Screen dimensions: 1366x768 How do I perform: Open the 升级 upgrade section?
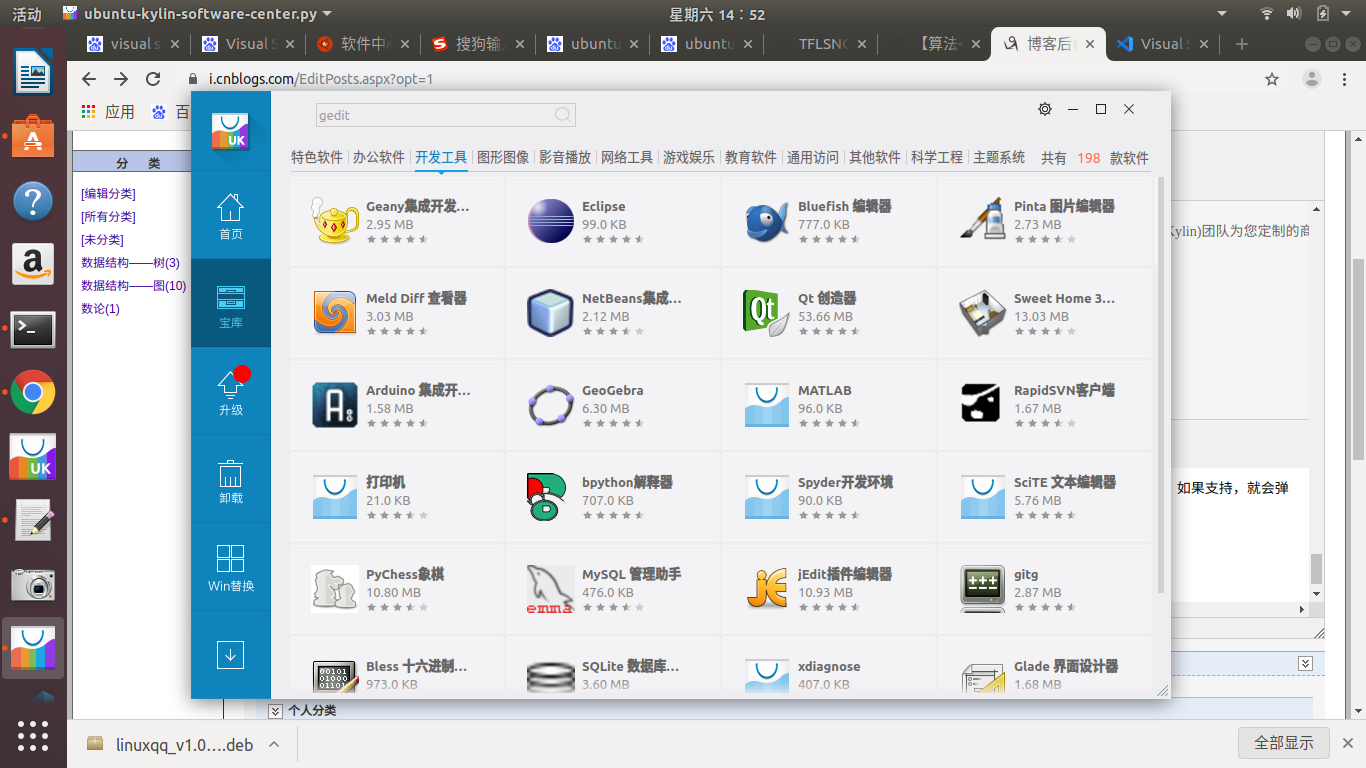[231, 391]
